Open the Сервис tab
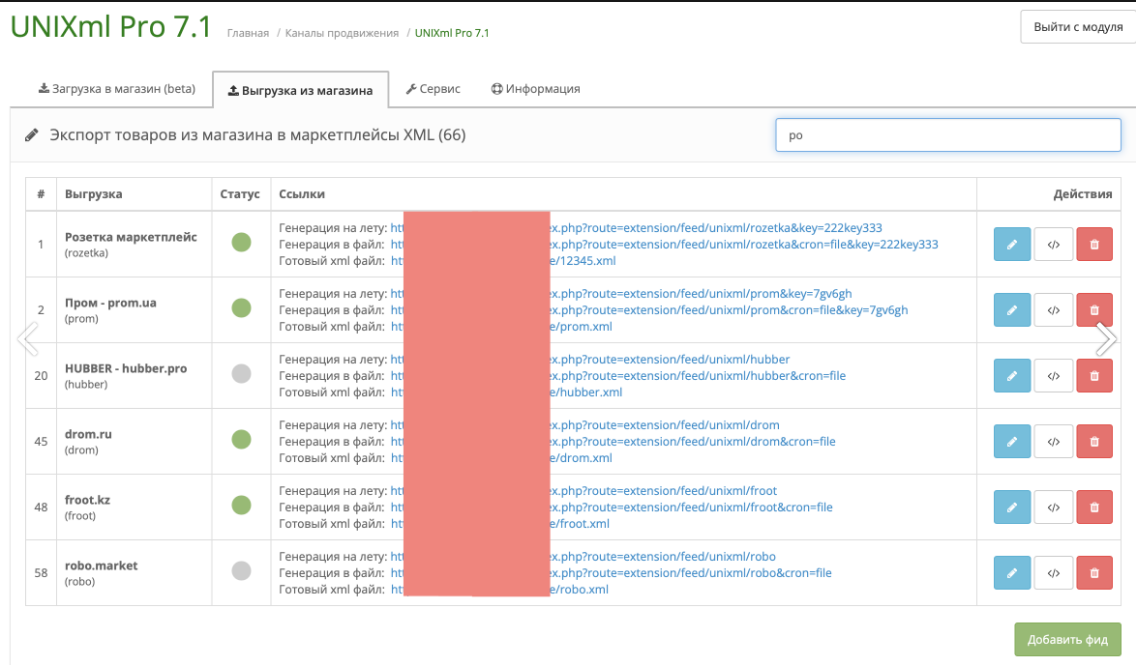Viewport: 1136px width, 665px height. click(x=433, y=89)
